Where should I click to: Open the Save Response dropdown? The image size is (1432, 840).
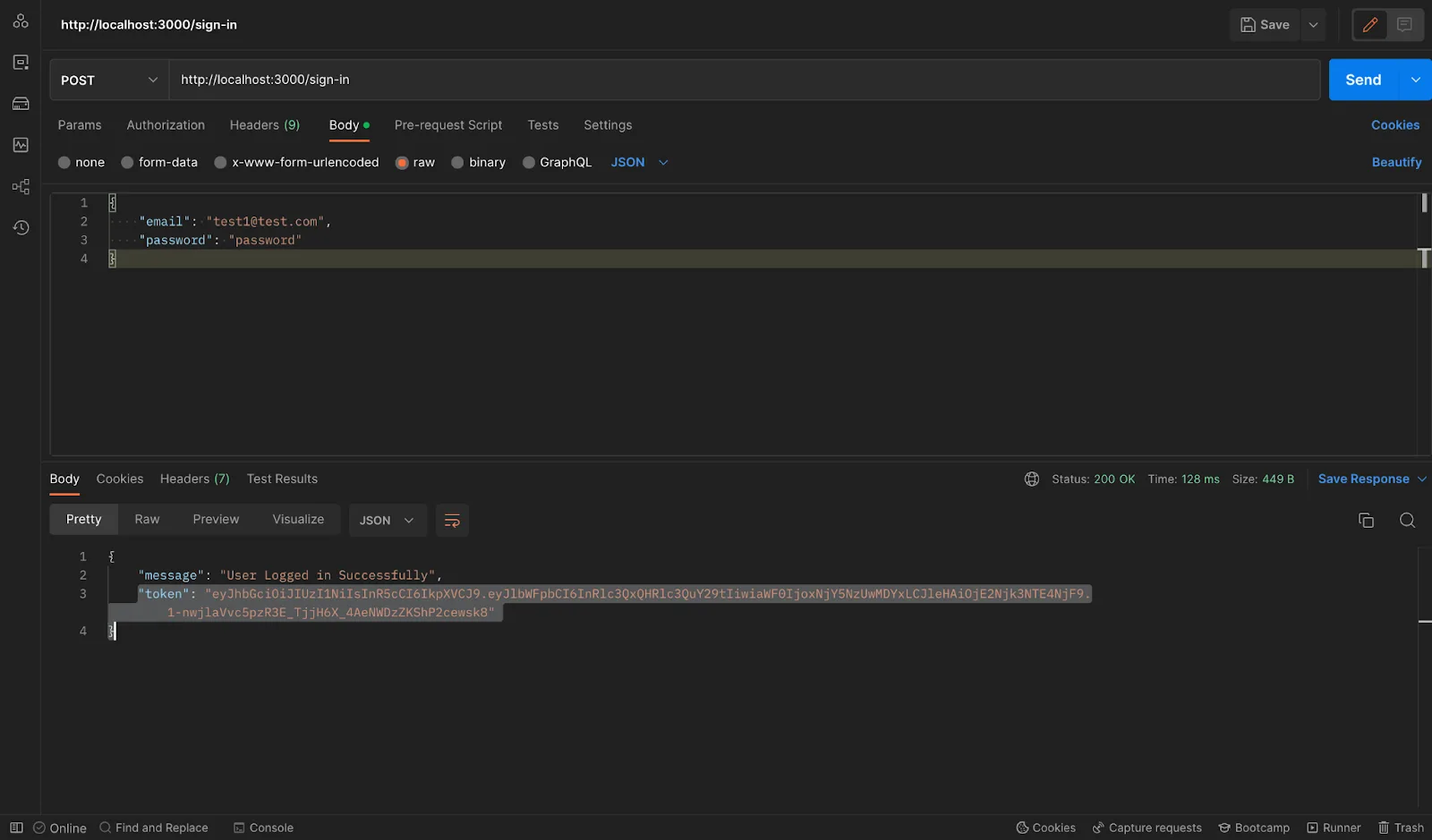pos(1371,479)
